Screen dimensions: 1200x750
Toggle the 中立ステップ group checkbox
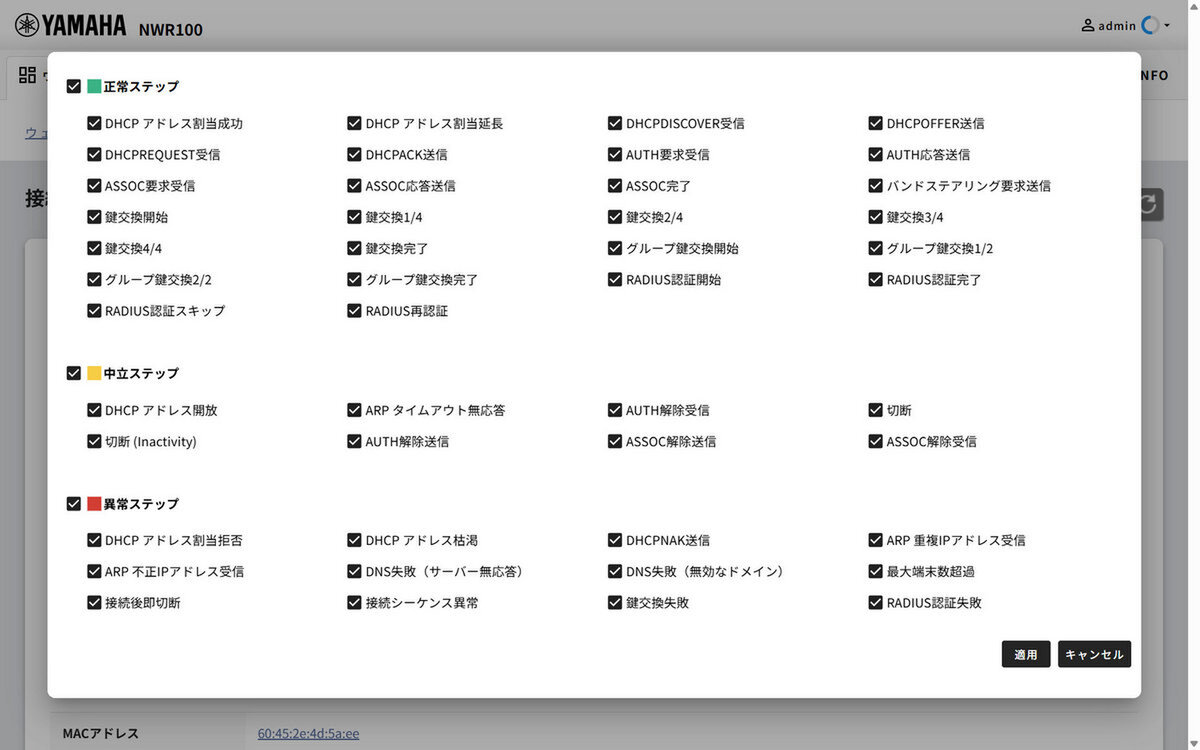(73, 373)
